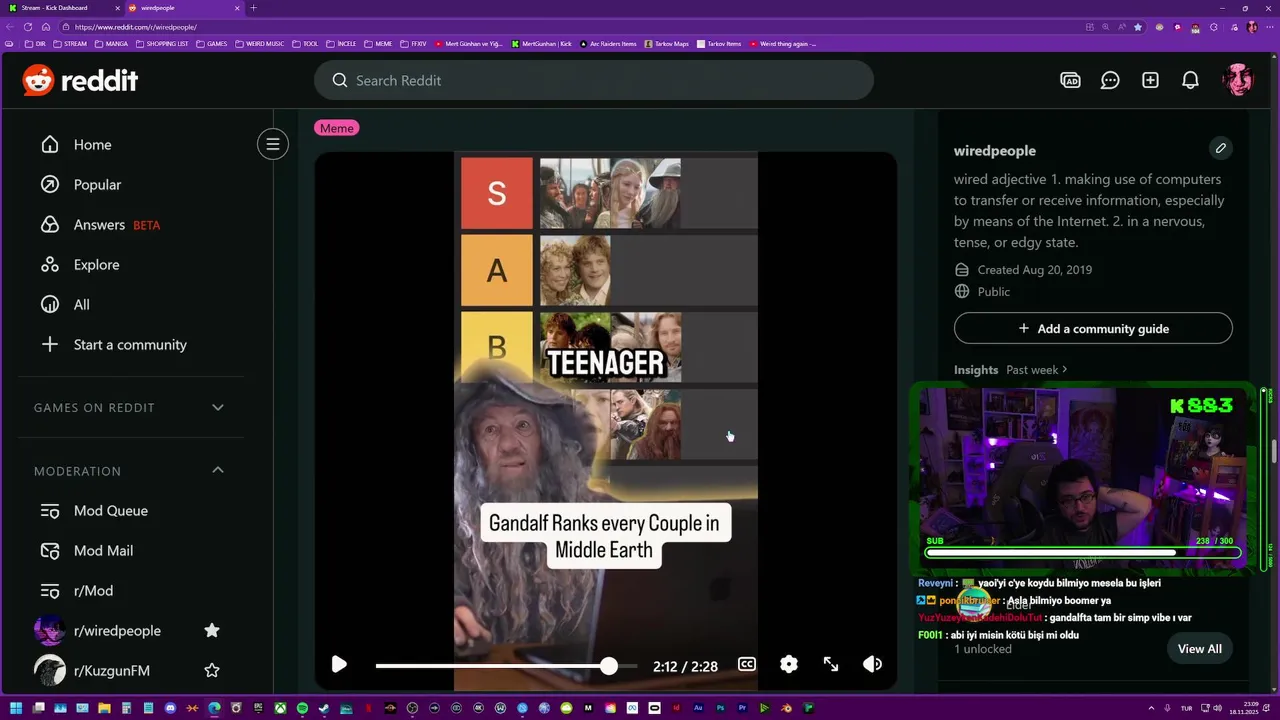Click the View All button

tap(1199, 649)
